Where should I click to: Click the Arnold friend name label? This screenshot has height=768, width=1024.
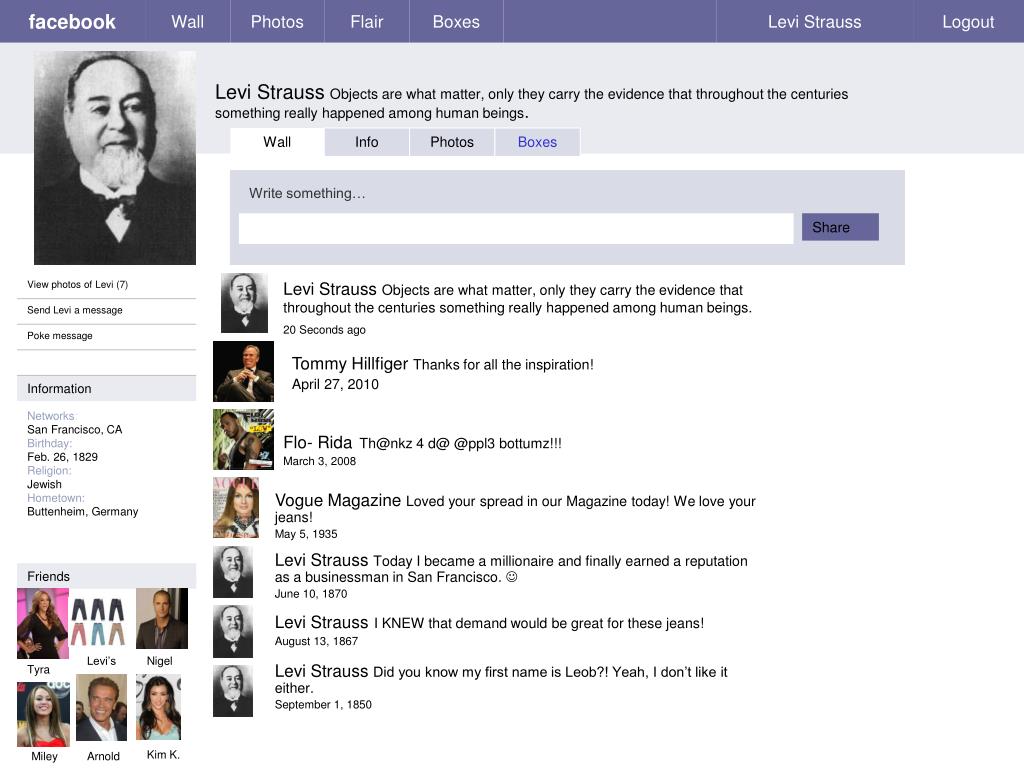coord(103,756)
